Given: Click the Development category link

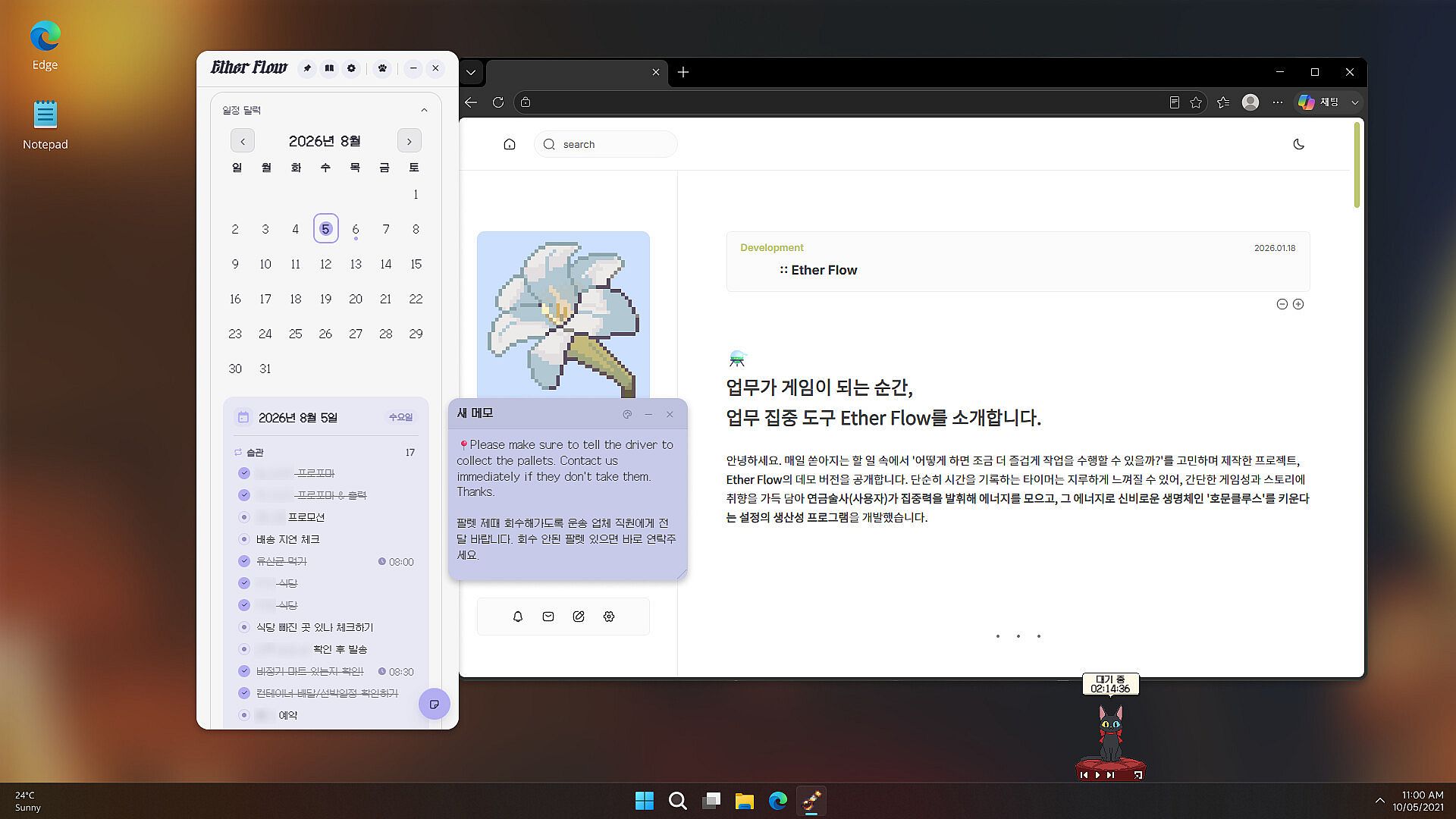Looking at the screenshot, I should click(771, 248).
